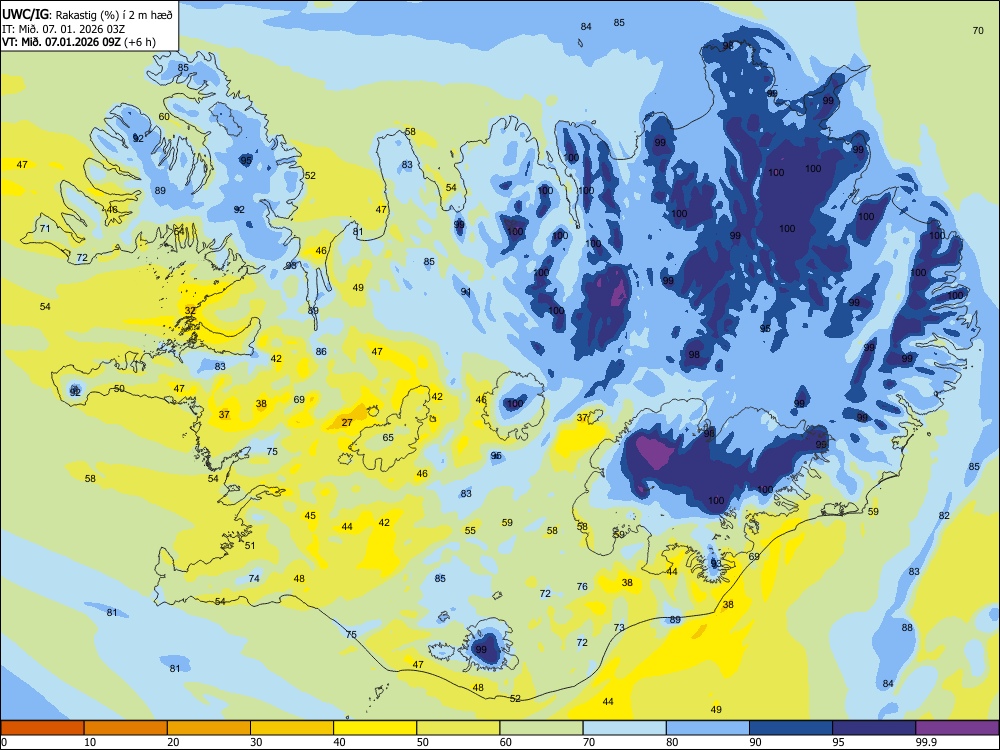Click the '86' humidity value on the map
The image size is (1000, 750).
coord(321,351)
